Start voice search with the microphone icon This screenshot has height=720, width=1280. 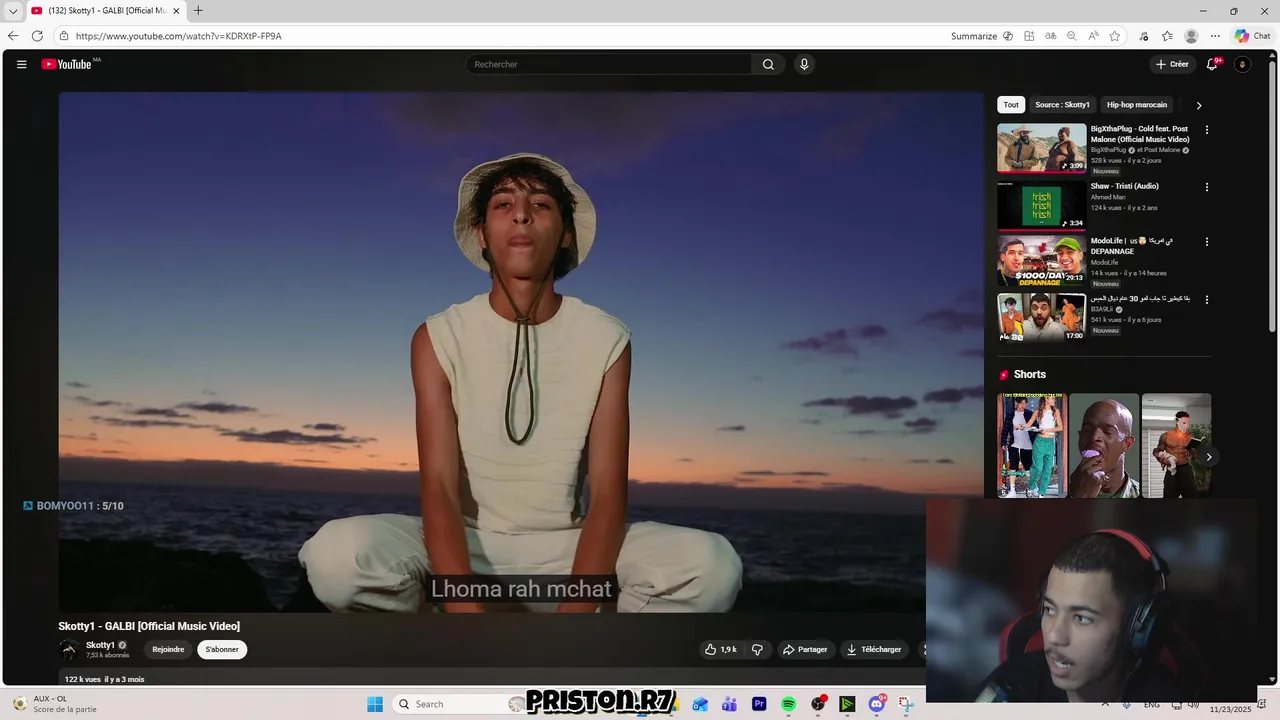click(804, 64)
